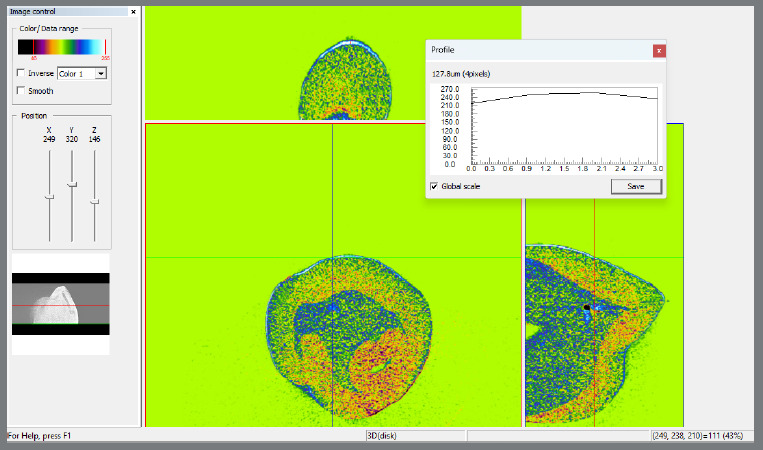The width and height of the screenshot is (763, 450).
Task: Click the 3D(disk) status bar field
Action: click(x=416, y=436)
